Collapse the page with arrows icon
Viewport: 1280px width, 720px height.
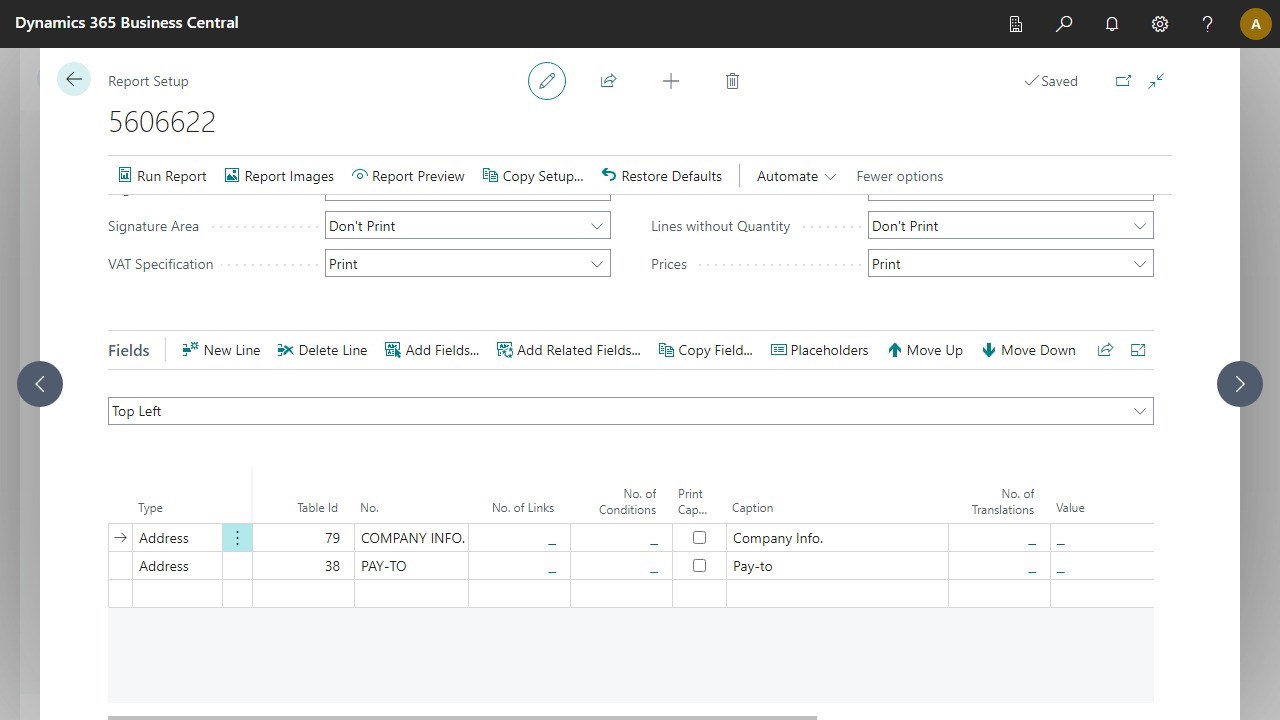pyautogui.click(x=1156, y=81)
